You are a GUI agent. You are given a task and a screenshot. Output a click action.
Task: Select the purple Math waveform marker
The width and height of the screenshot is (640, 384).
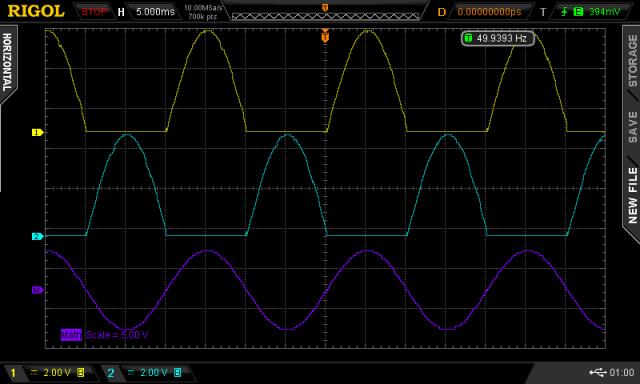(38, 290)
